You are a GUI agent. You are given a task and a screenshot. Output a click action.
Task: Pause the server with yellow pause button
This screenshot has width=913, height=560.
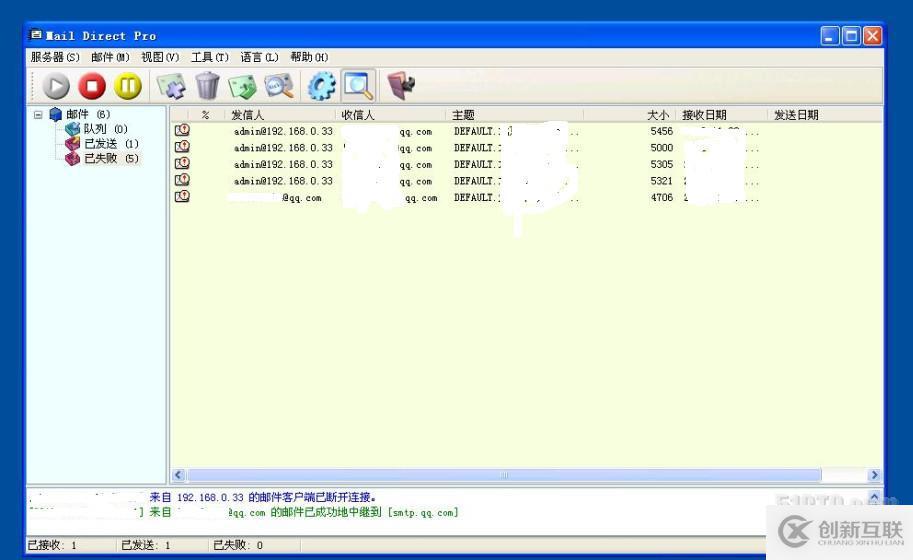[x=128, y=86]
